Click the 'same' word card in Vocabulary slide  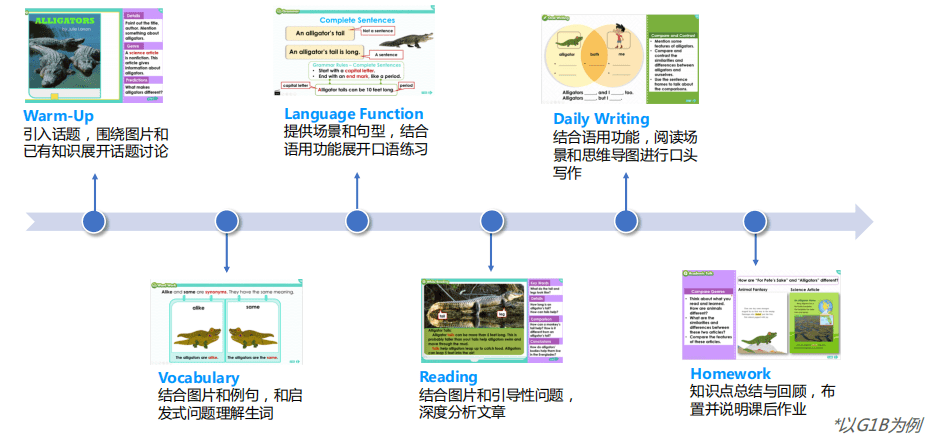click(x=254, y=329)
